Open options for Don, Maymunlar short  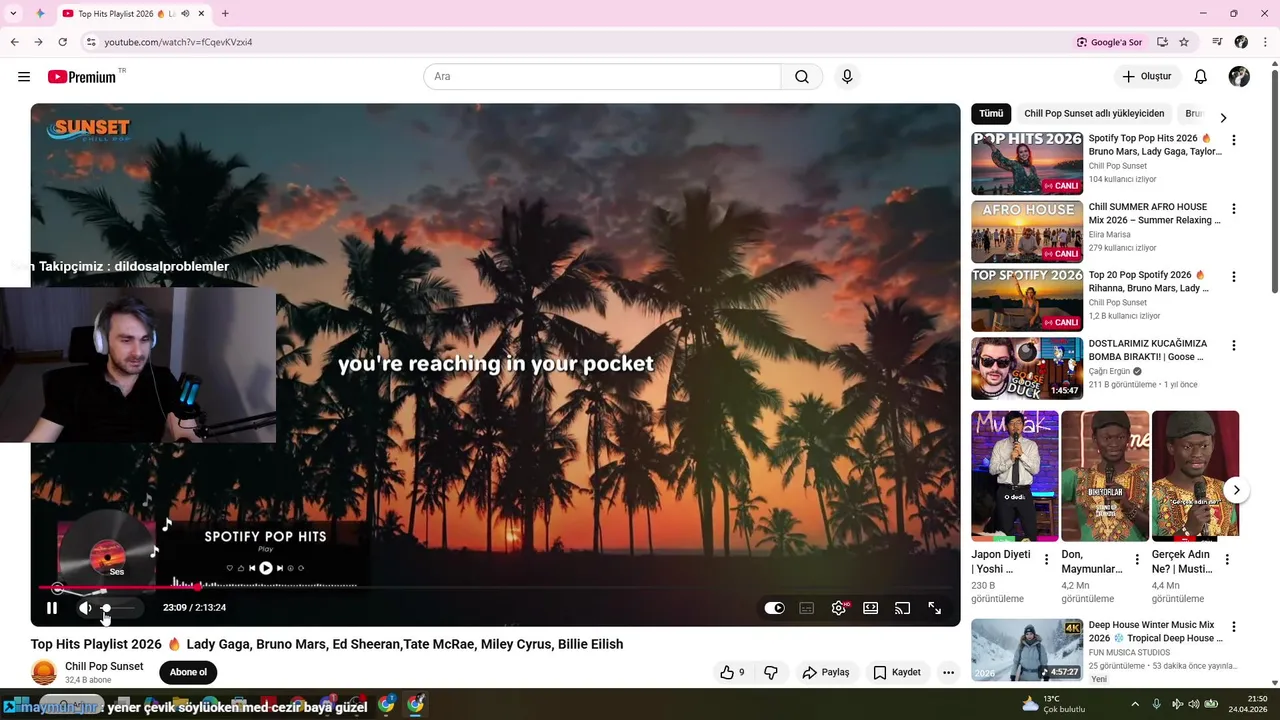pyautogui.click(x=1137, y=560)
